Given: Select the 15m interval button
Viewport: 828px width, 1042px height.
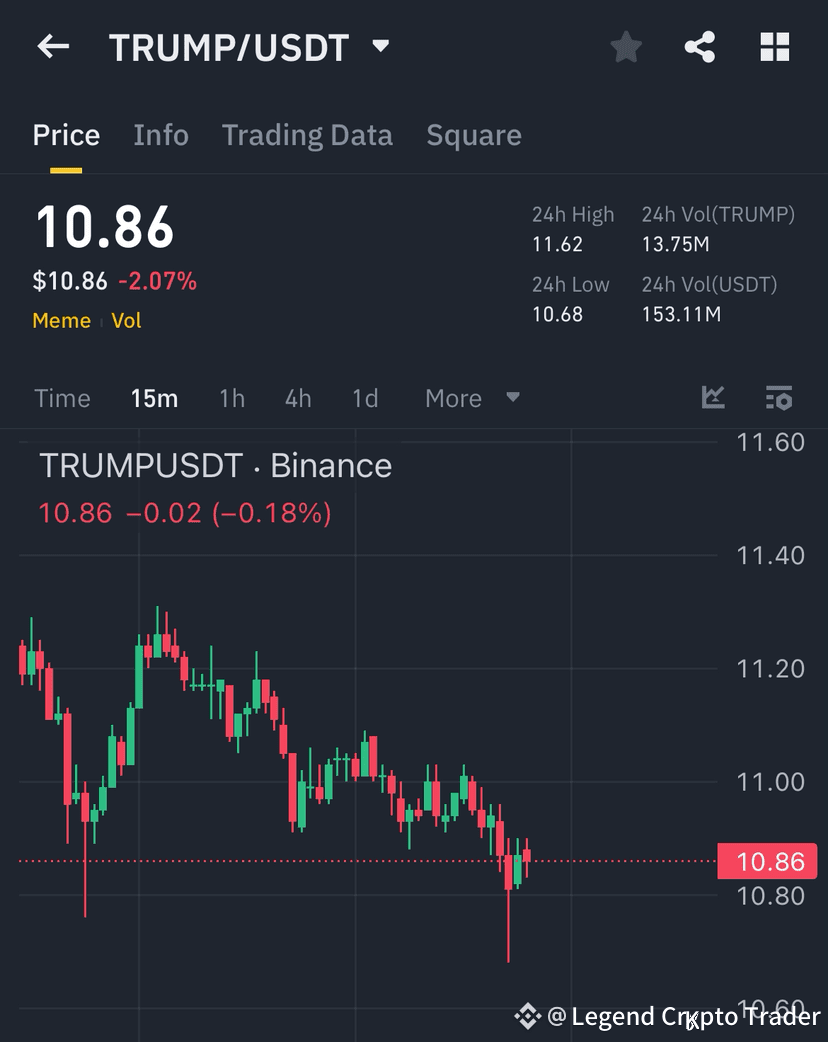Looking at the screenshot, I should click(154, 398).
